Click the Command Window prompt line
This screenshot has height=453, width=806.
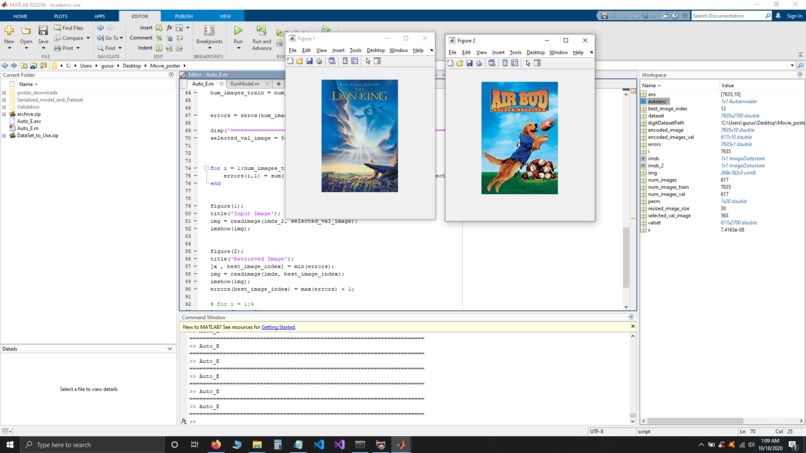coord(406,422)
